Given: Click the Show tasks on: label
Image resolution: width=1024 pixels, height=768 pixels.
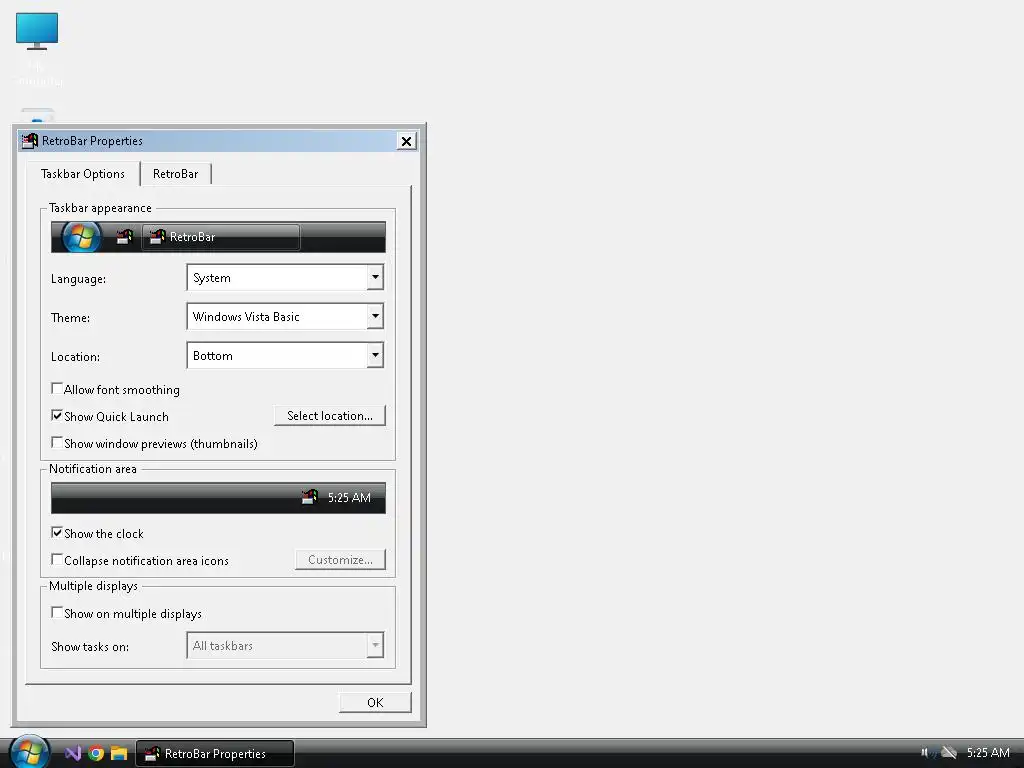Looking at the screenshot, I should [x=90, y=647].
